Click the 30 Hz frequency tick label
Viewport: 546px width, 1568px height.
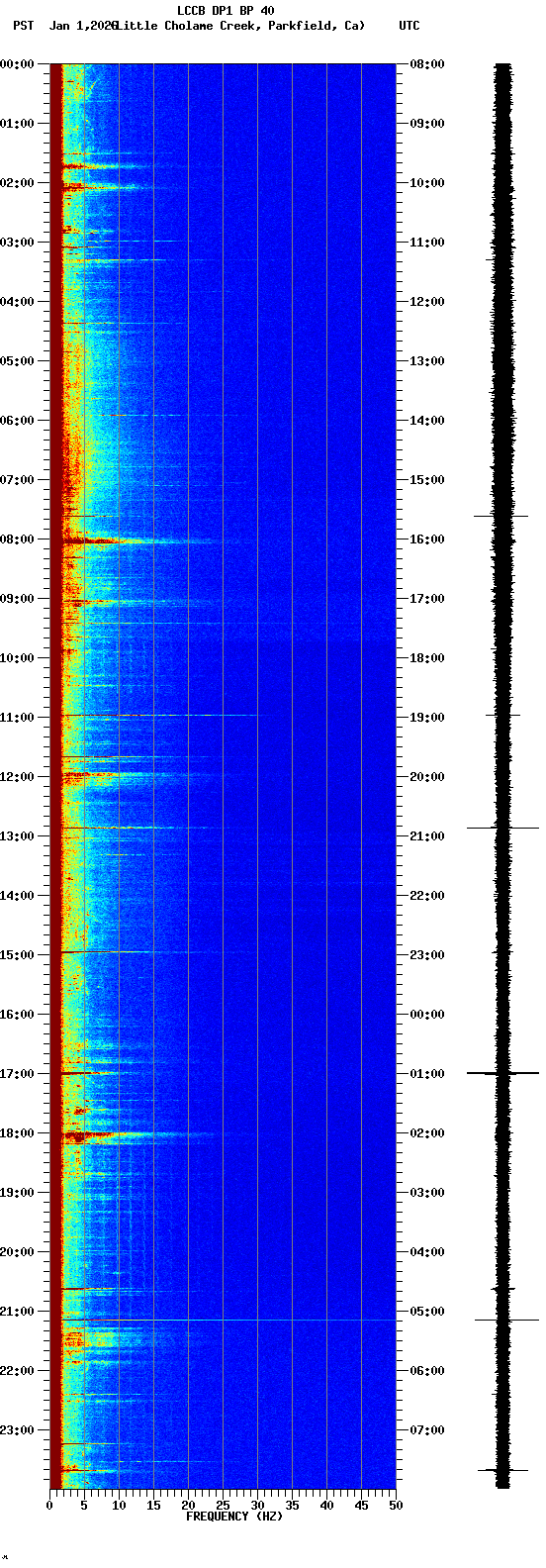click(257, 1506)
